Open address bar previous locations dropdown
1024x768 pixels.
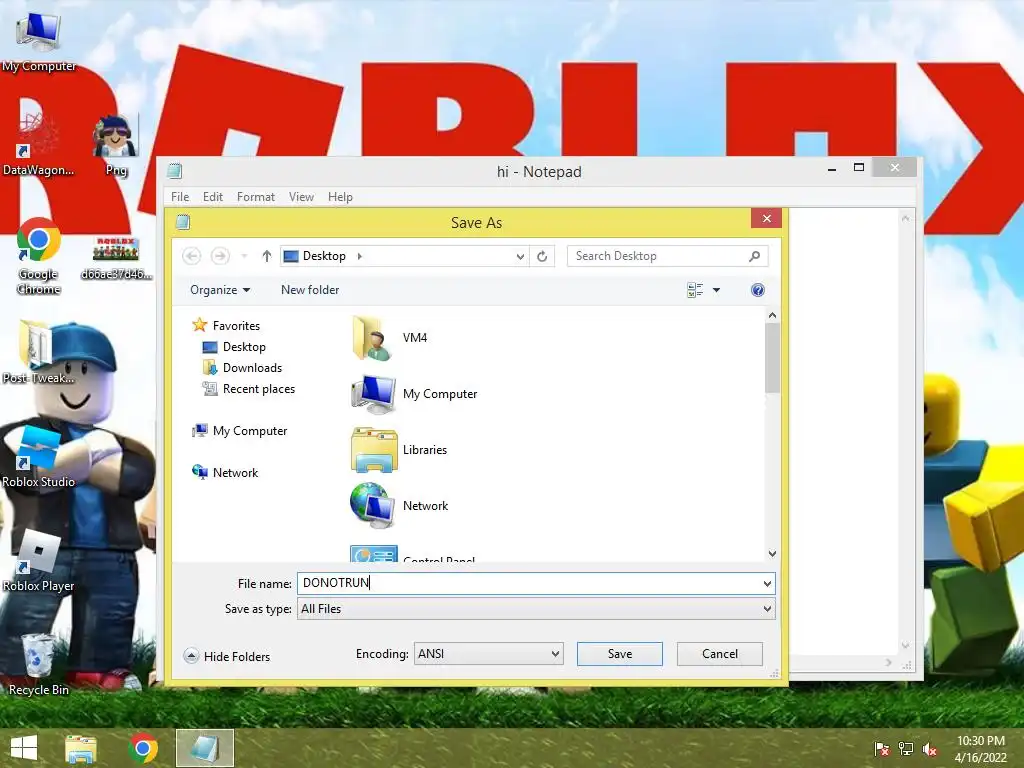(520, 257)
